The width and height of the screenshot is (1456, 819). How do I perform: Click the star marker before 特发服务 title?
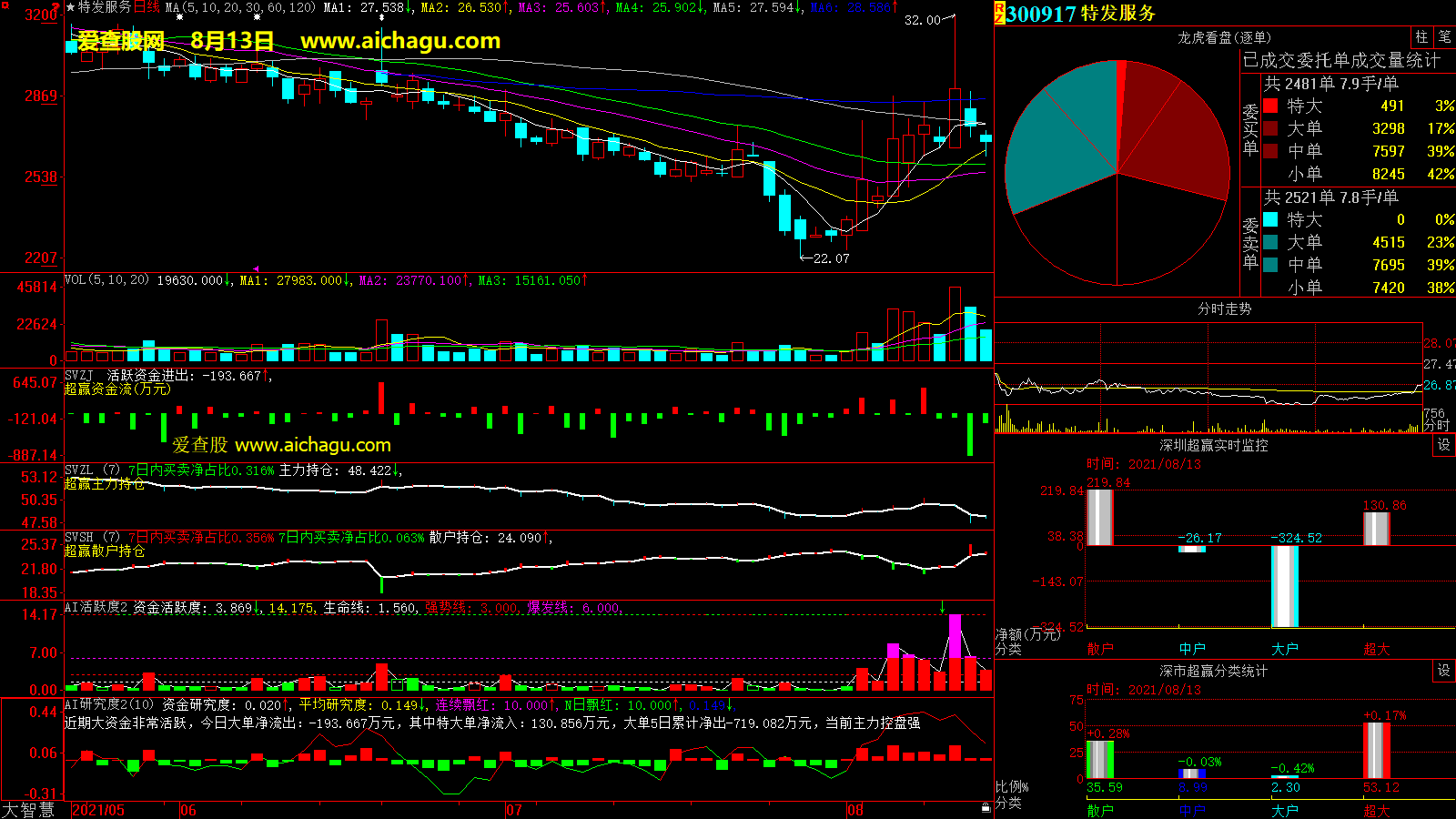click(x=71, y=7)
